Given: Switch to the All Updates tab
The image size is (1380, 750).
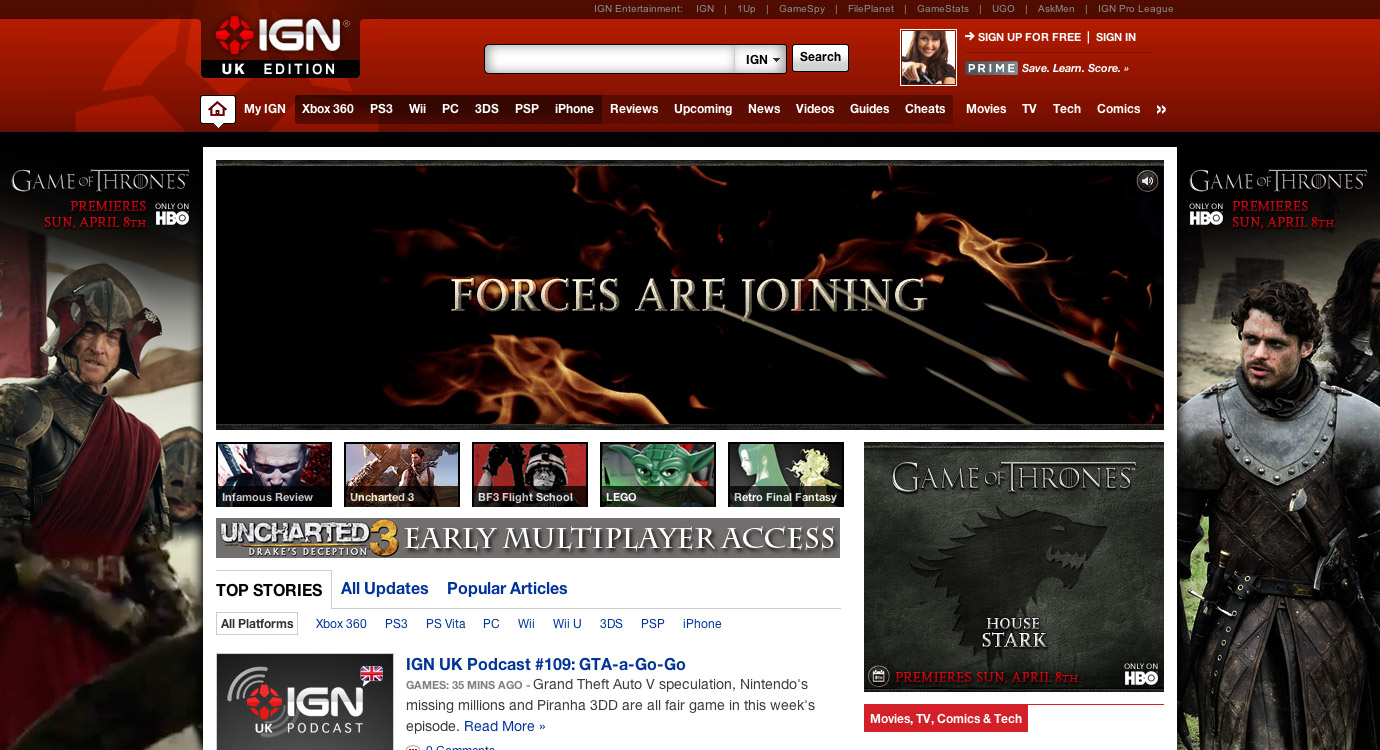Looking at the screenshot, I should [x=384, y=589].
